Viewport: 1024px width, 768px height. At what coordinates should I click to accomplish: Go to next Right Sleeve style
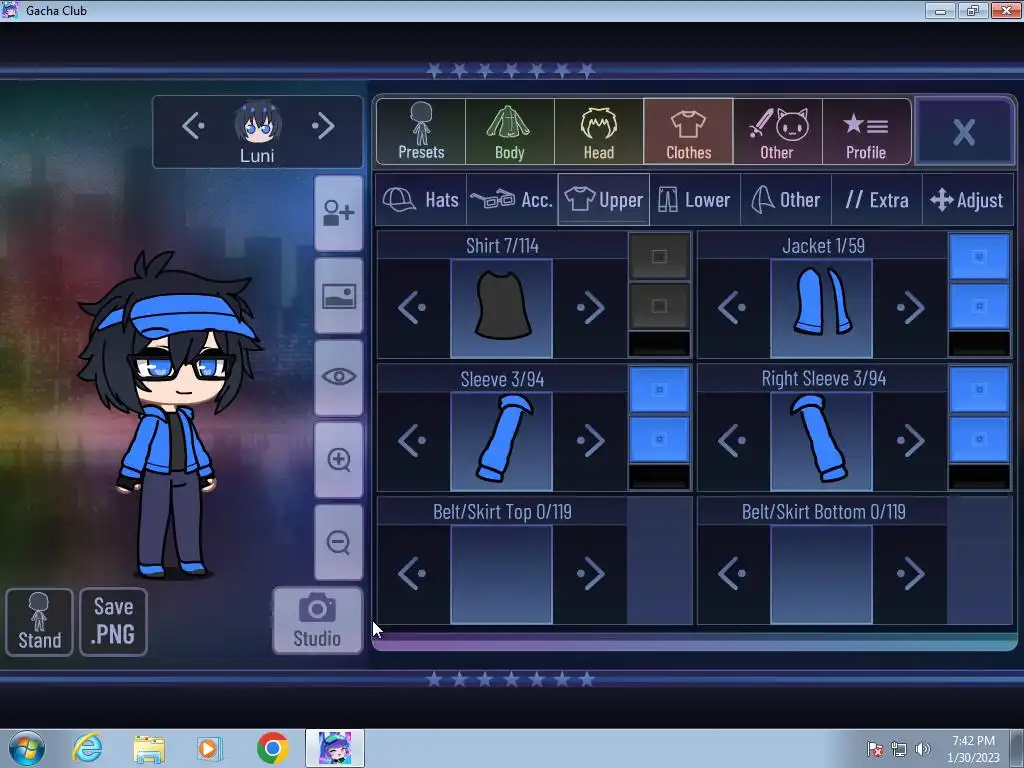pyautogui.click(x=910, y=441)
